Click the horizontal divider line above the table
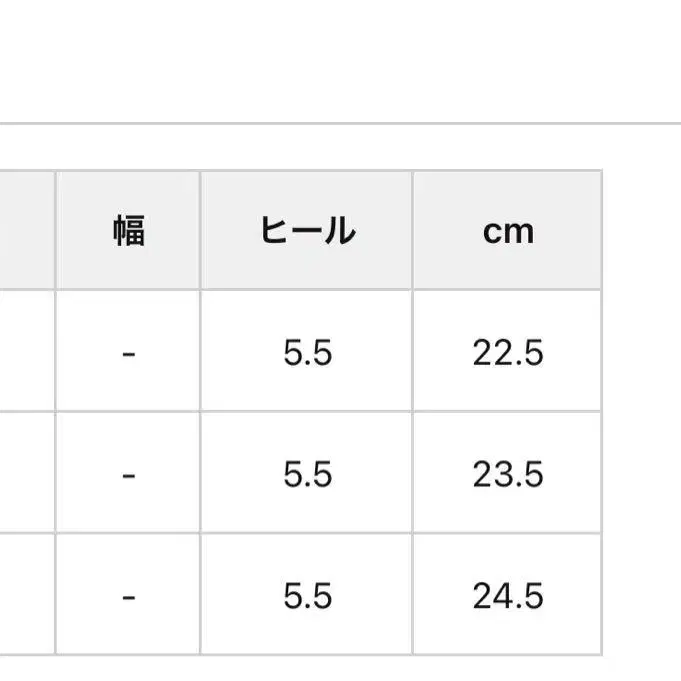Image resolution: width=681 pixels, height=681 pixels. [340, 124]
